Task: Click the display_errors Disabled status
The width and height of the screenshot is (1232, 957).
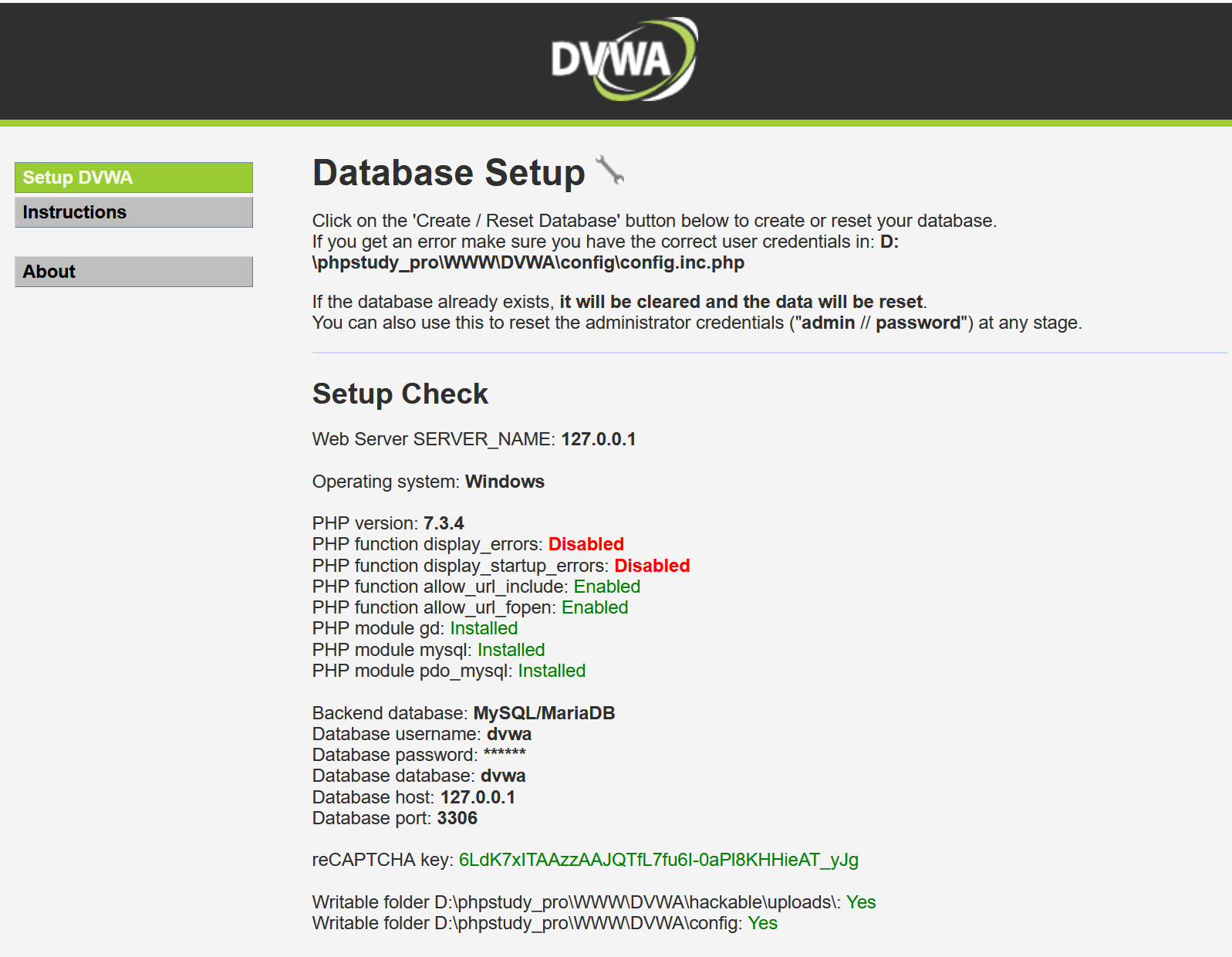Action: pyautogui.click(x=586, y=544)
